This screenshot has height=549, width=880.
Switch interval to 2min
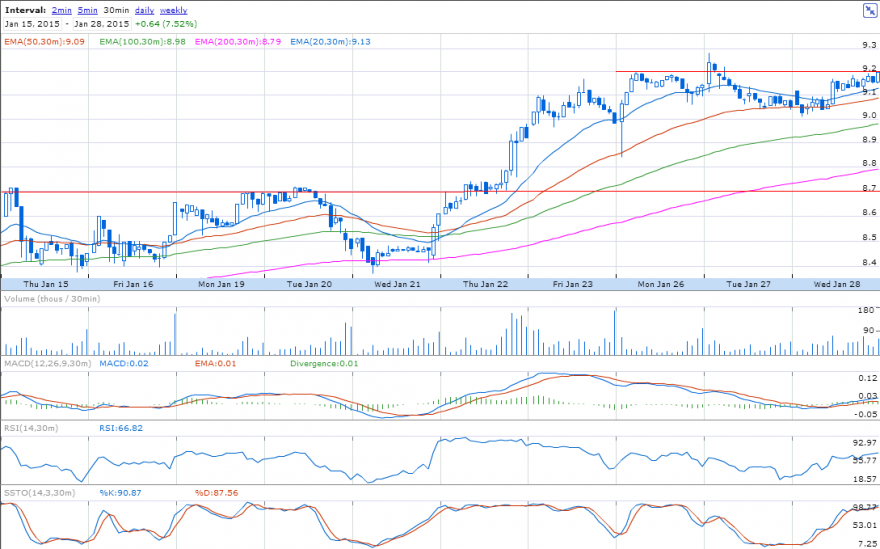pos(62,10)
